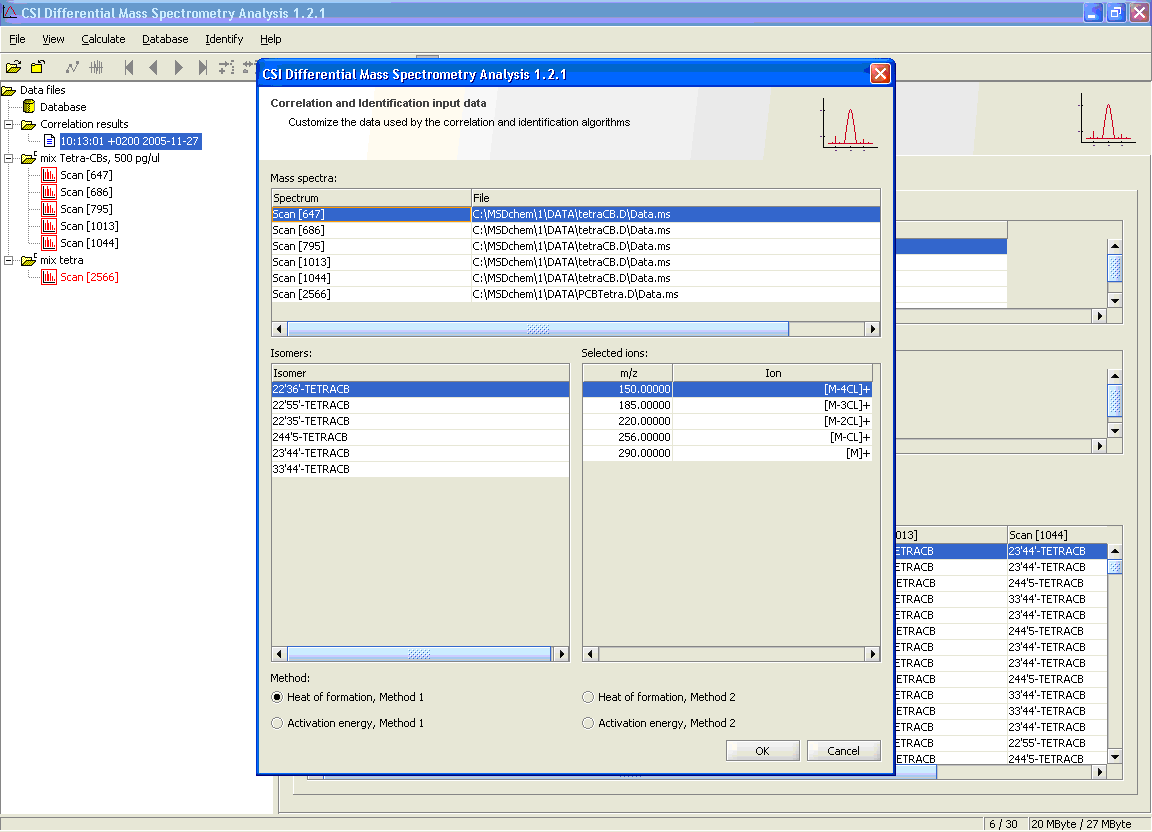Image resolution: width=1152 pixels, height=832 pixels.
Task: Choose Activation energy, Method 2 option
Action: [588, 723]
